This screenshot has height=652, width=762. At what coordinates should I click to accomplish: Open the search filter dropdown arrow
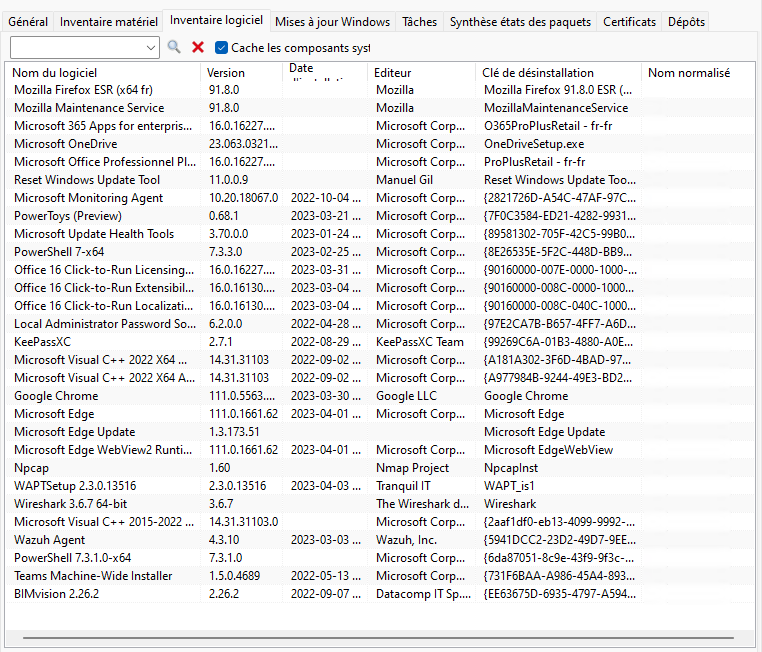pos(151,48)
